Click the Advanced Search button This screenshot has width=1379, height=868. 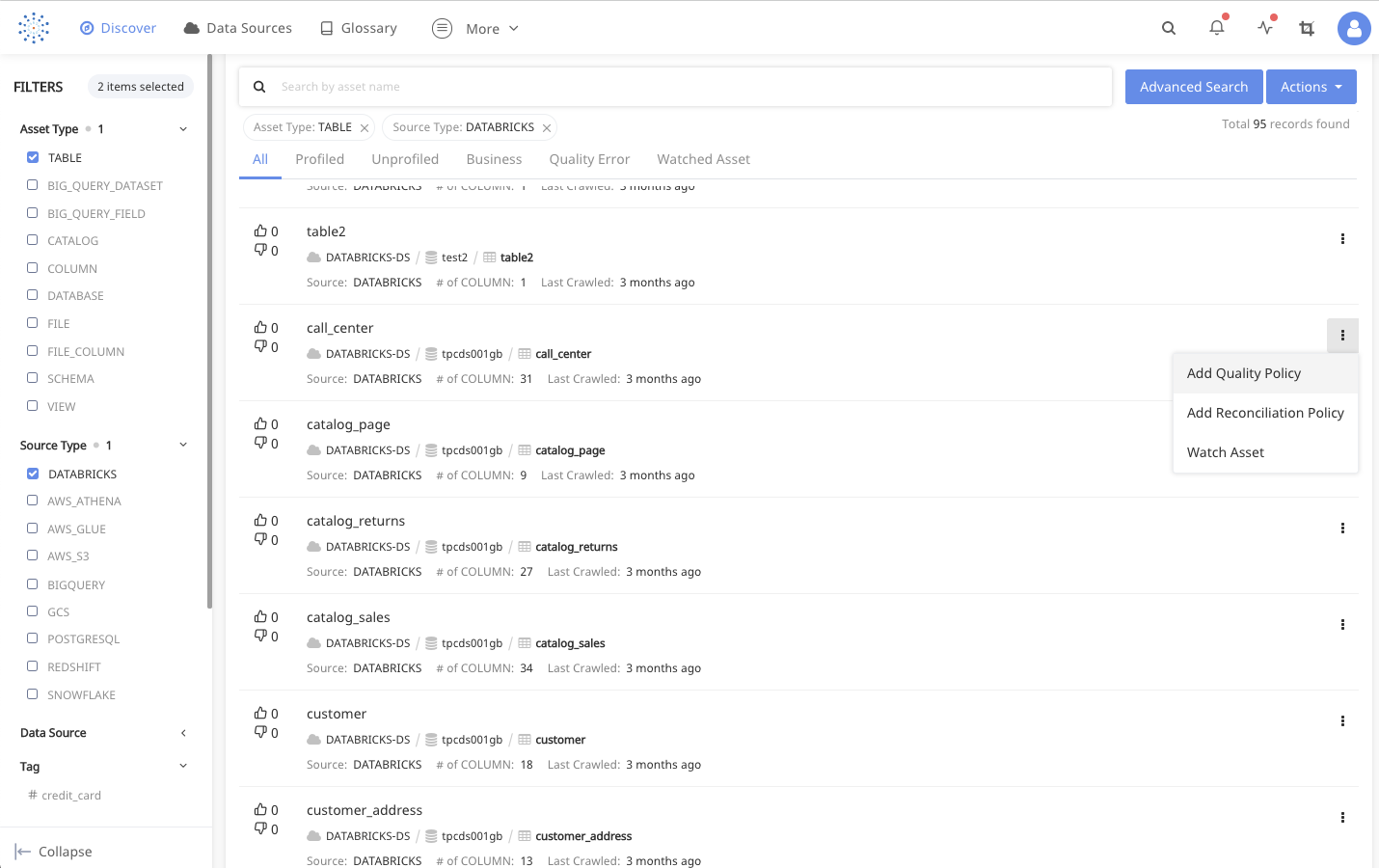click(x=1194, y=86)
